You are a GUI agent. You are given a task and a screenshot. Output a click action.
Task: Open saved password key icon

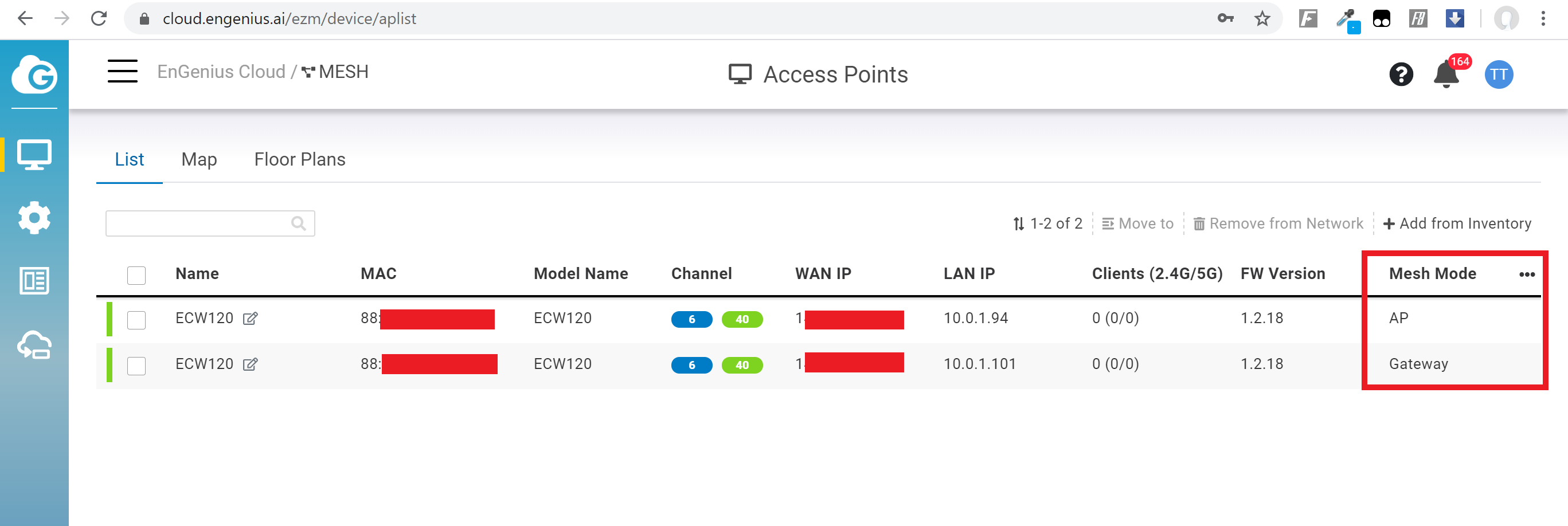(1225, 19)
